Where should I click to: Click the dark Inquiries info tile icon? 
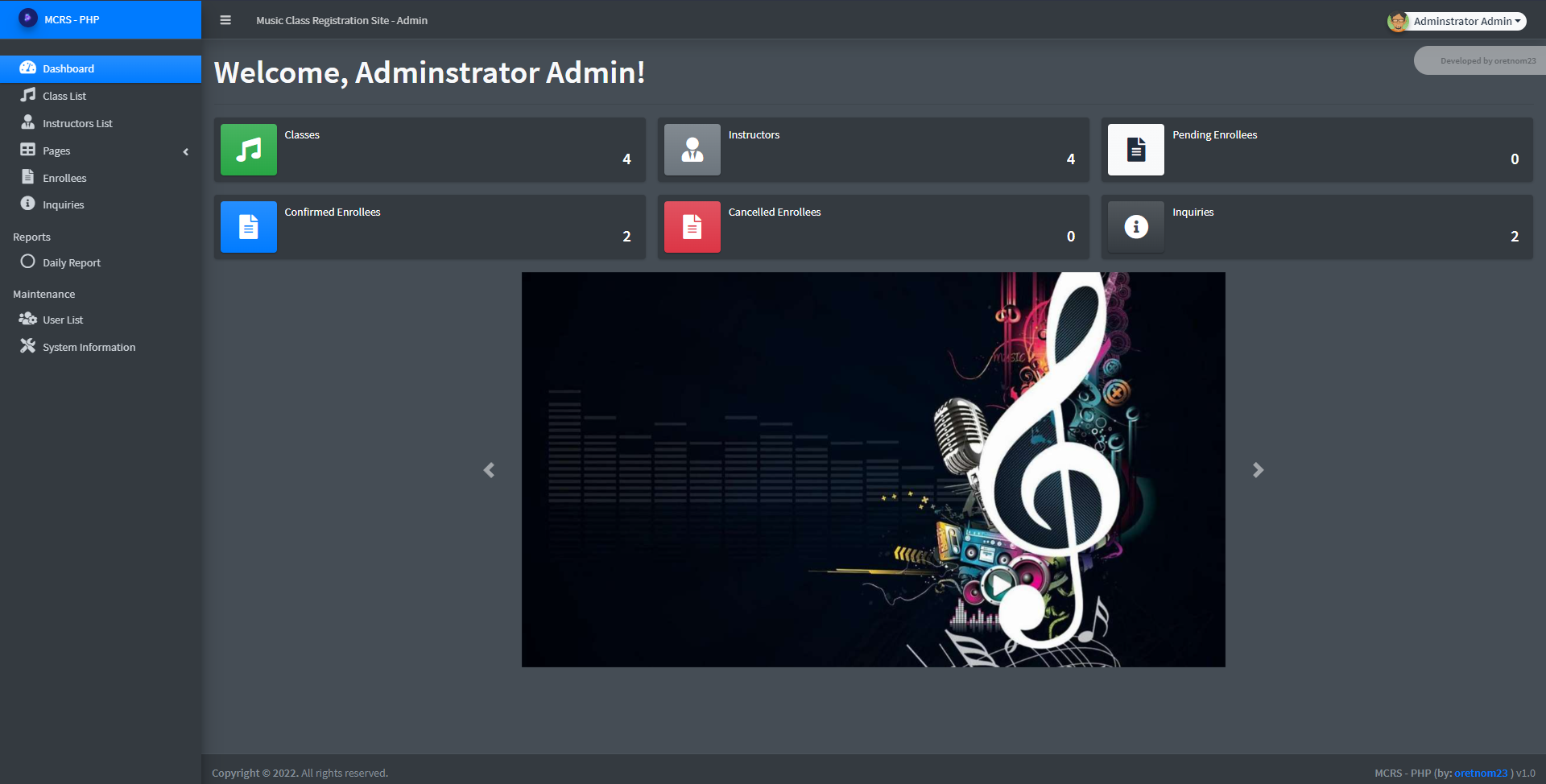click(x=1136, y=227)
